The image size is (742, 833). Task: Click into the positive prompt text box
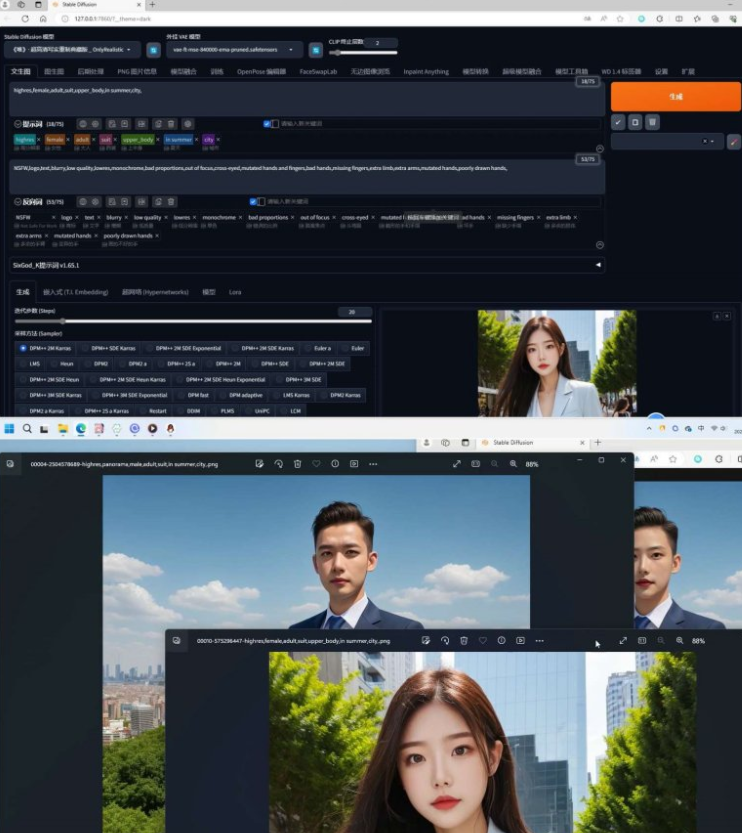click(307, 99)
